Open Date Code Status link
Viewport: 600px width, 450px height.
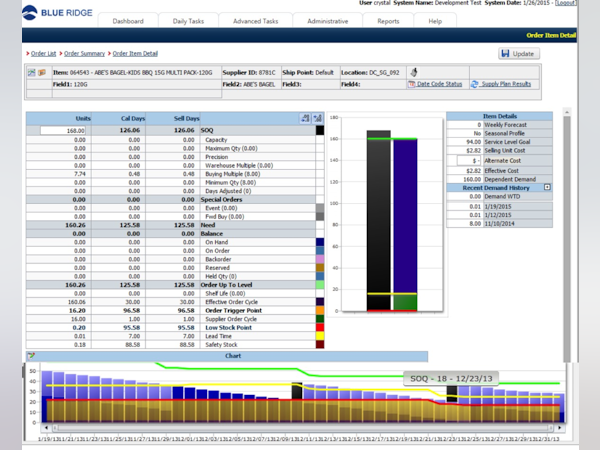point(439,84)
